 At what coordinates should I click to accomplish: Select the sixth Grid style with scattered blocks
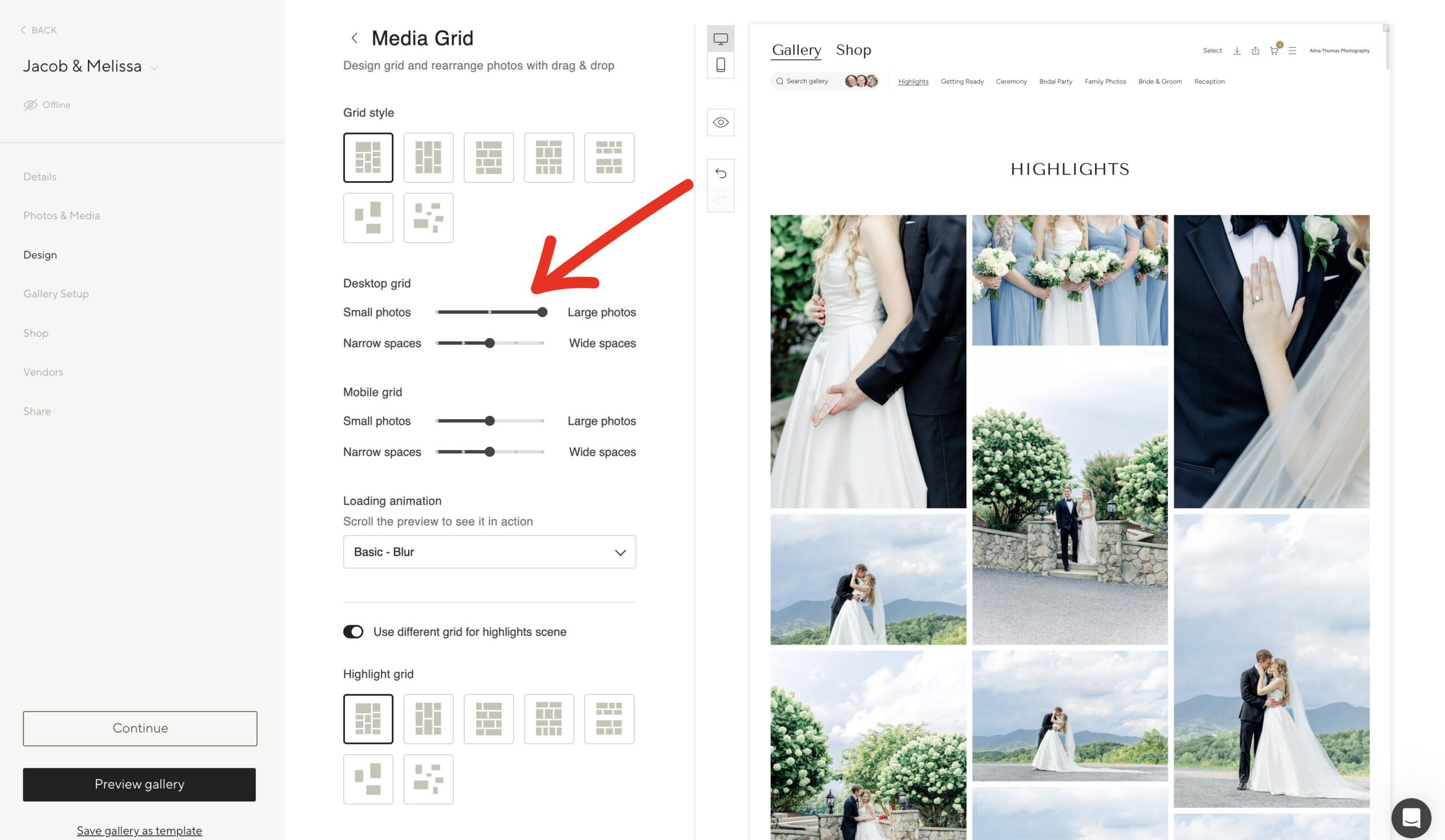coord(368,218)
